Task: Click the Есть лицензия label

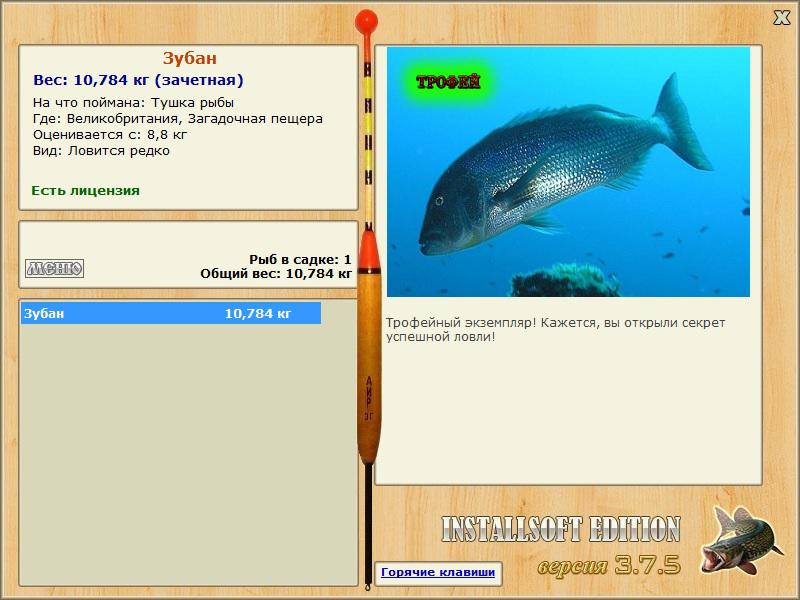Action: point(86,191)
